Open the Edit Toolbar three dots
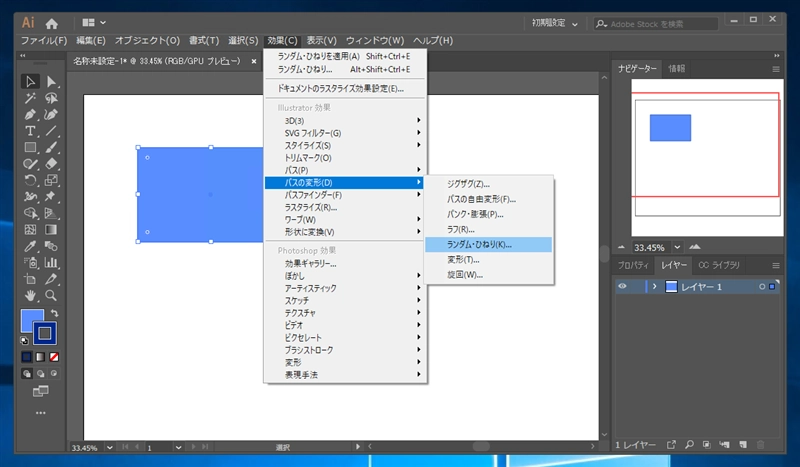This screenshot has height=467, width=800. (x=40, y=412)
